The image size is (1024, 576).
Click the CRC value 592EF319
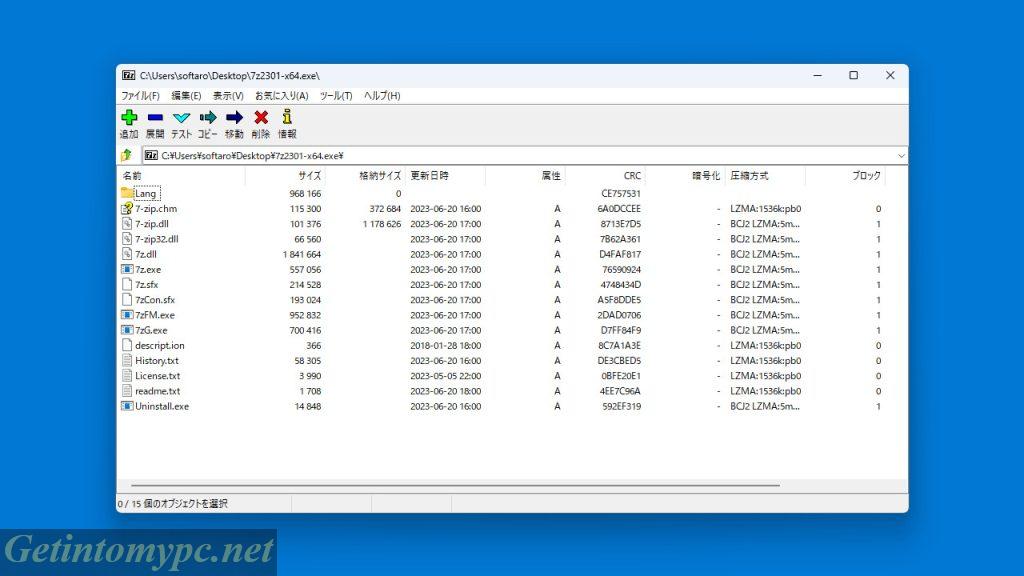tap(622, 406)
